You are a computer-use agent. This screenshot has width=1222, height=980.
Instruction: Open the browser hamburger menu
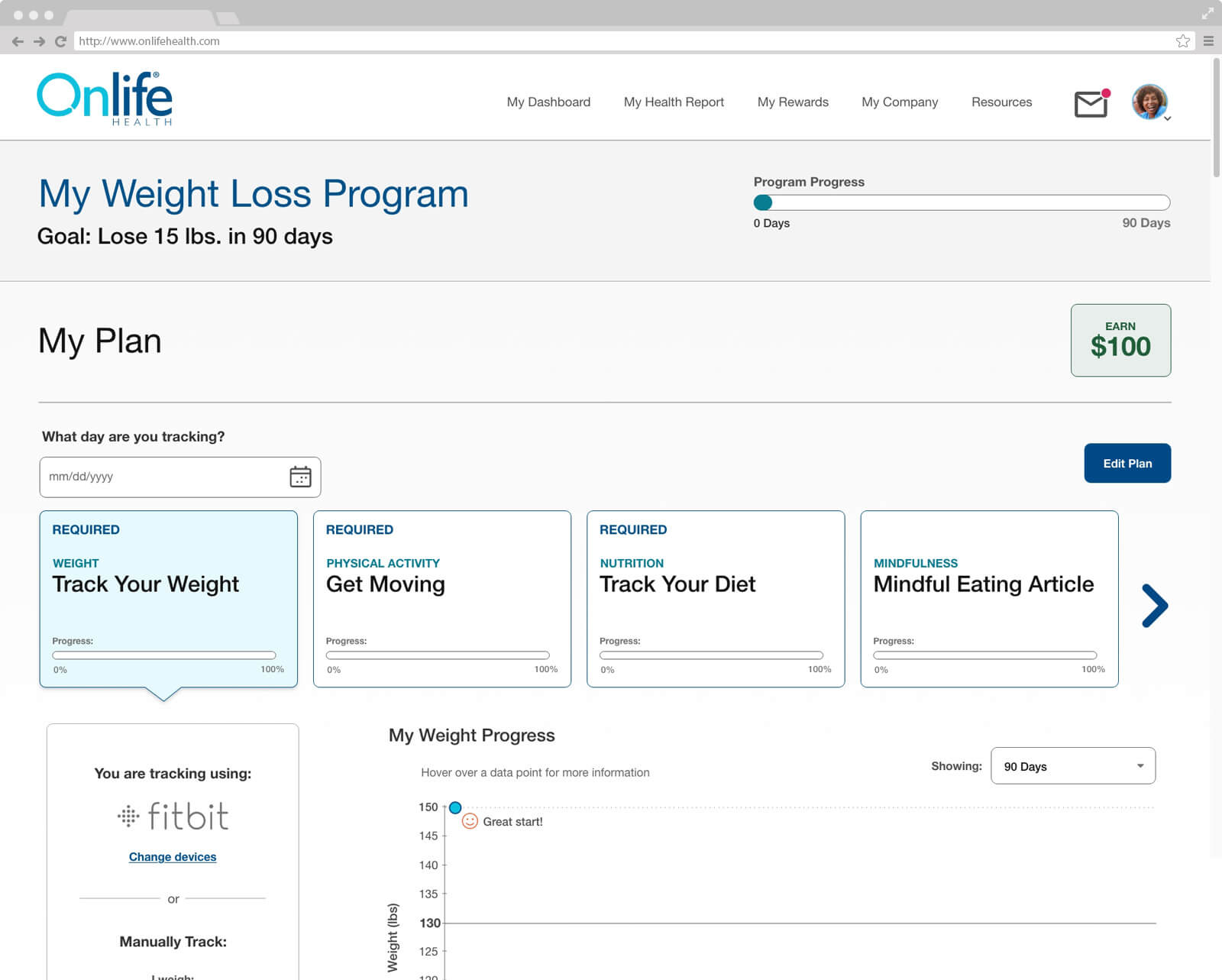pos(1208,41)
